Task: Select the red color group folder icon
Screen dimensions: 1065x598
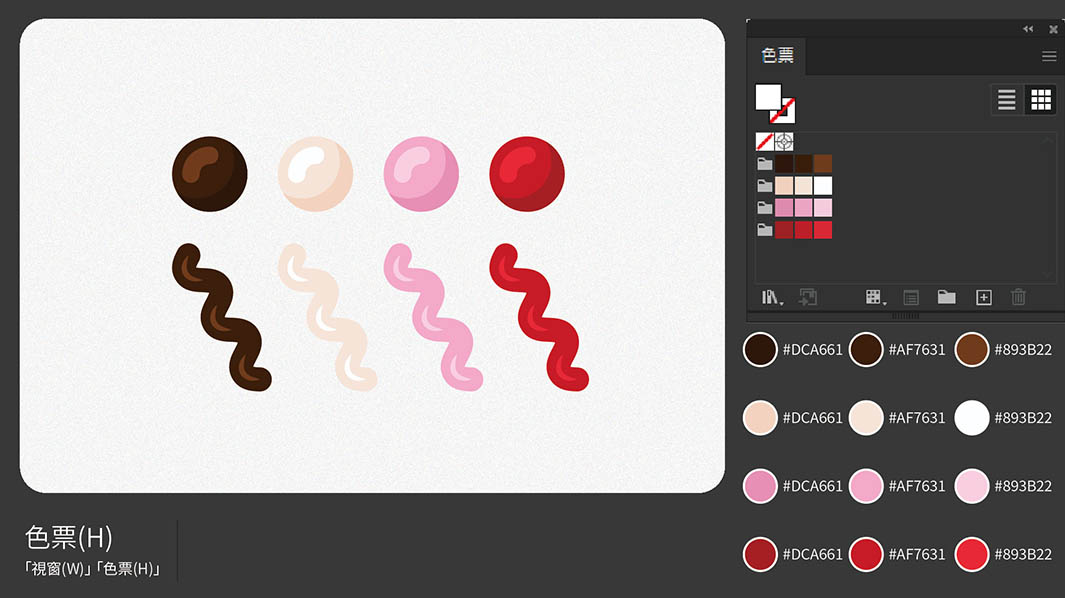Action: click(765, 230)
